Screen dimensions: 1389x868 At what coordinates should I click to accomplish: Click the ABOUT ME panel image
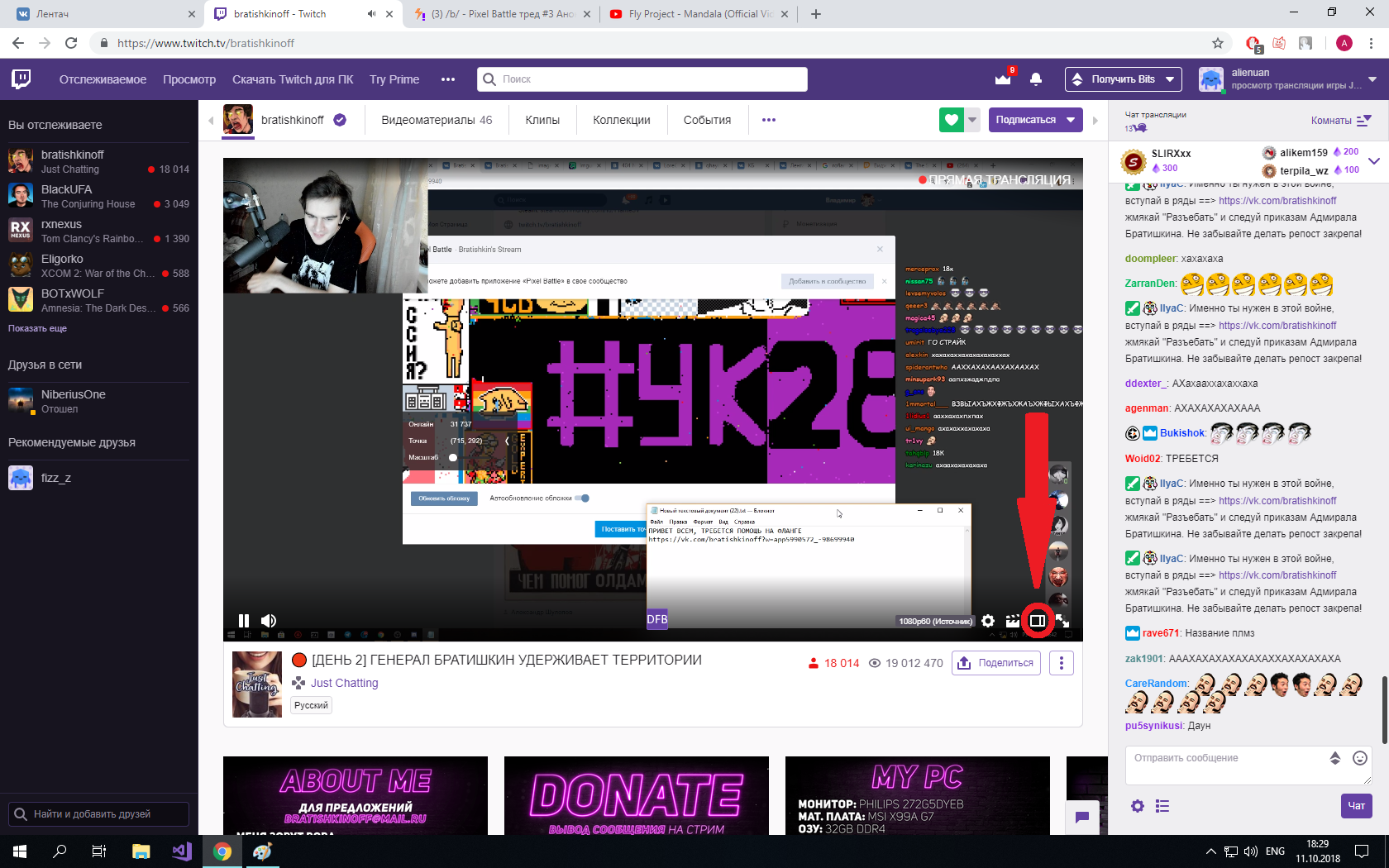(356, 795)
